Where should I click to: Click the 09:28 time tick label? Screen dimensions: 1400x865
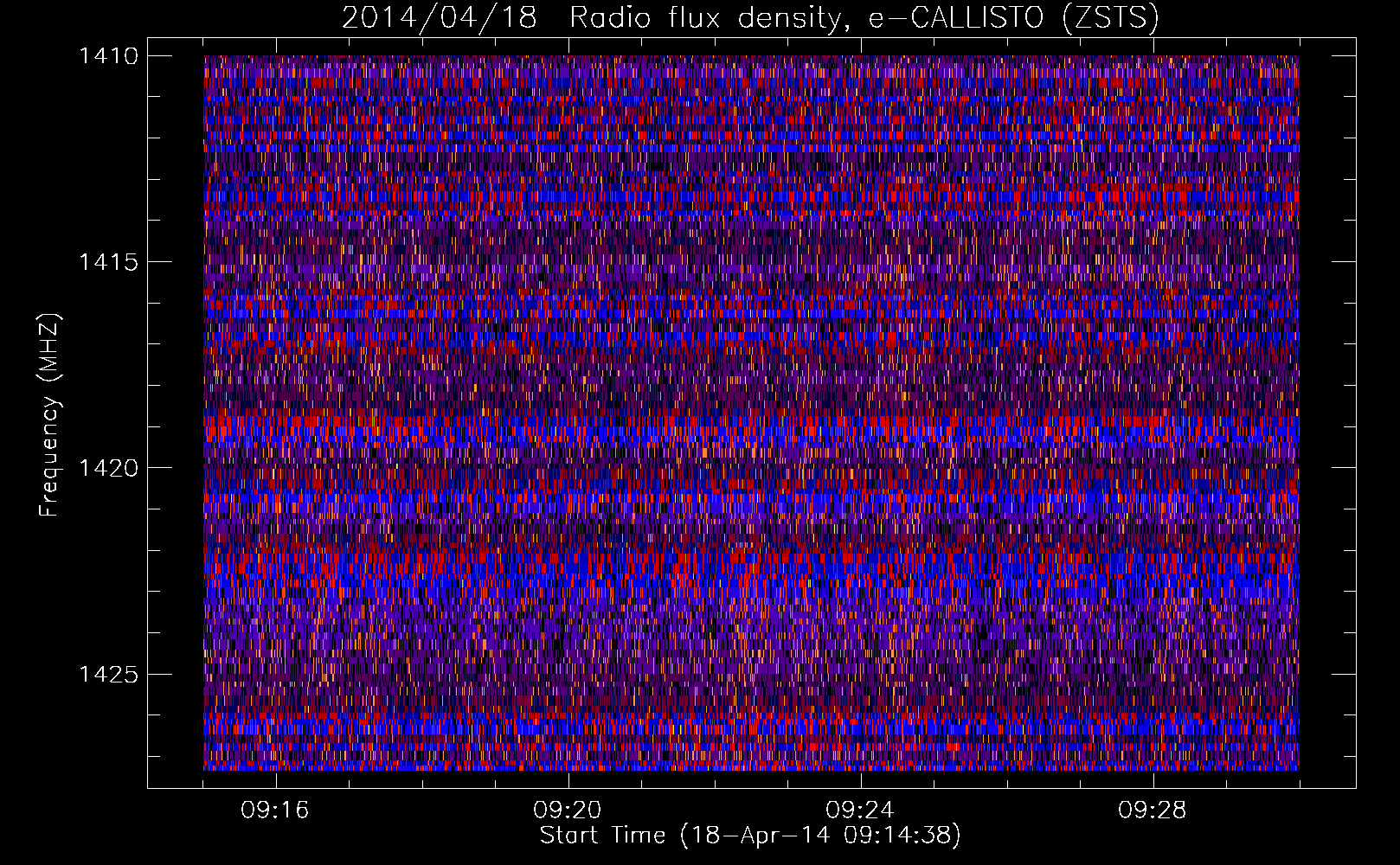point(1153,811)
